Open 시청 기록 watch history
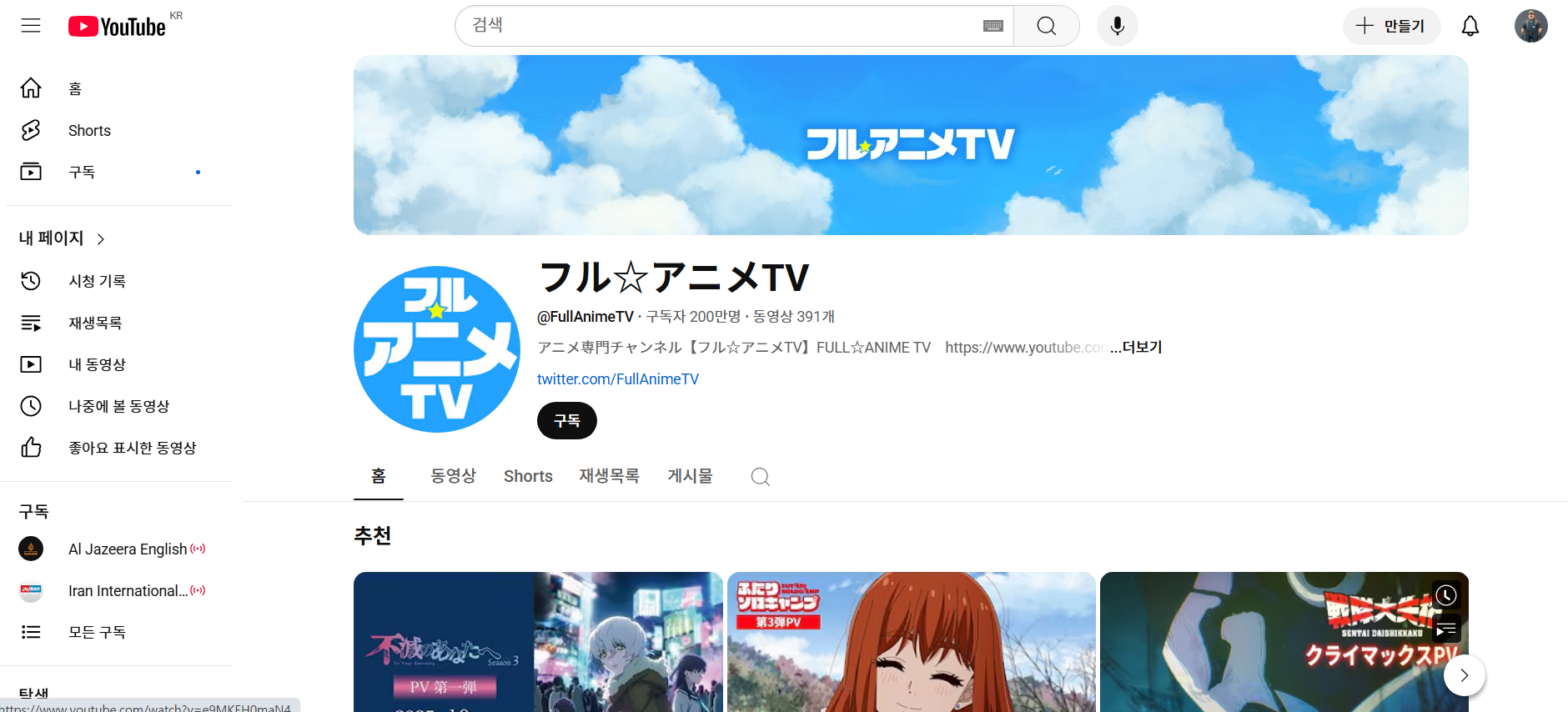Screen dimensions: 1568x712 coord(118,281)
